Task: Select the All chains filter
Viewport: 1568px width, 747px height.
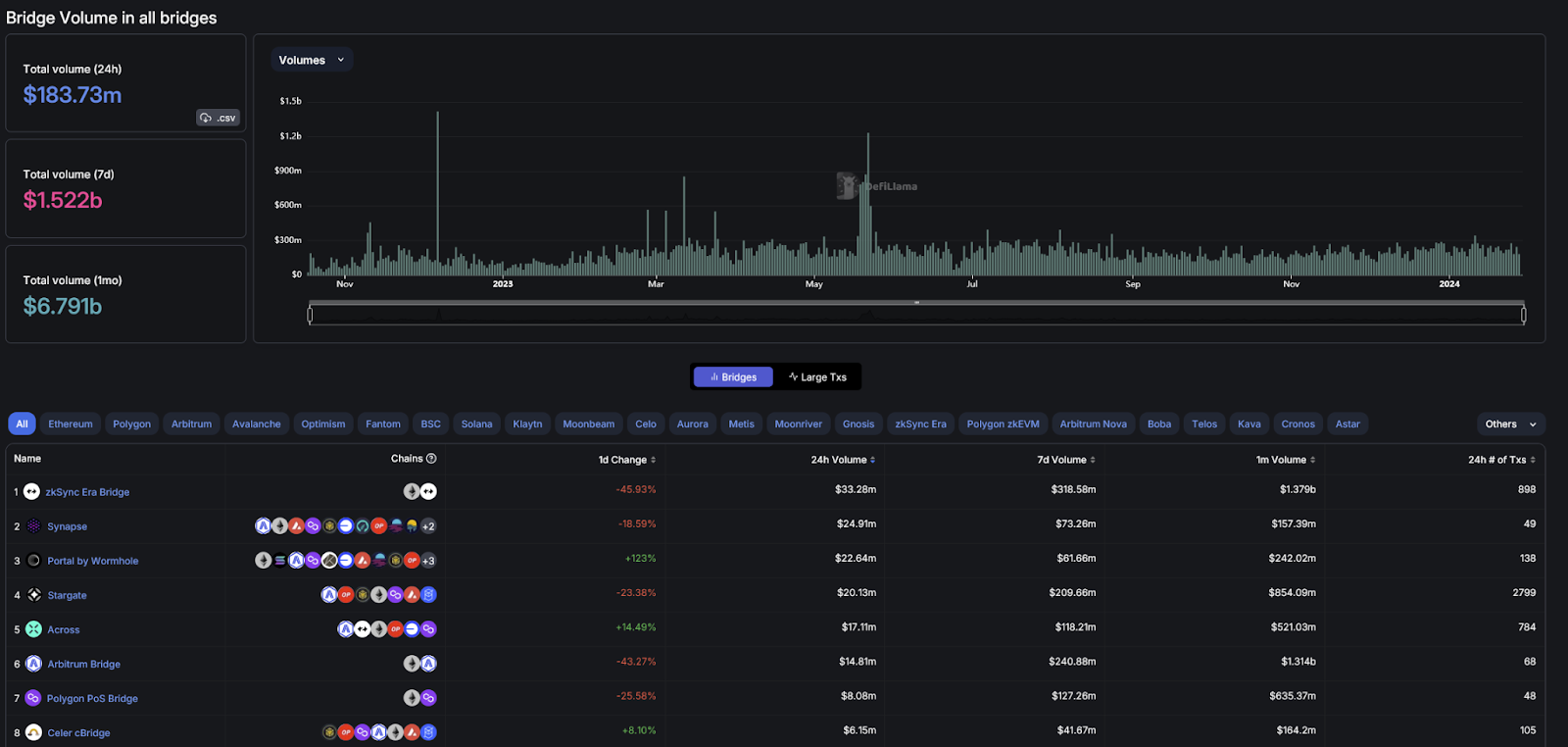Action: 22,424
